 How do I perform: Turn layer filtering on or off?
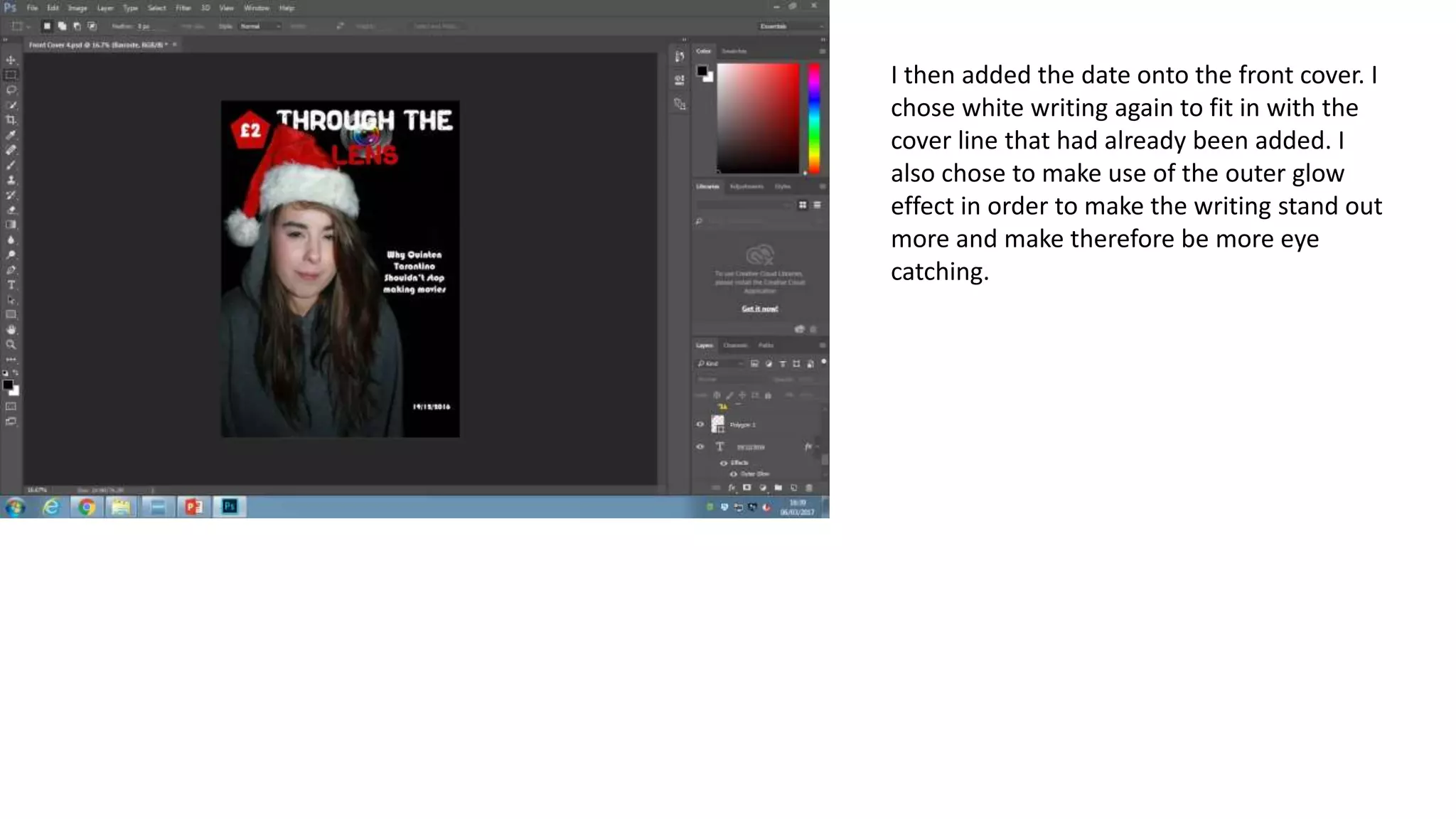pyautogui.click(x=824, y=362)
